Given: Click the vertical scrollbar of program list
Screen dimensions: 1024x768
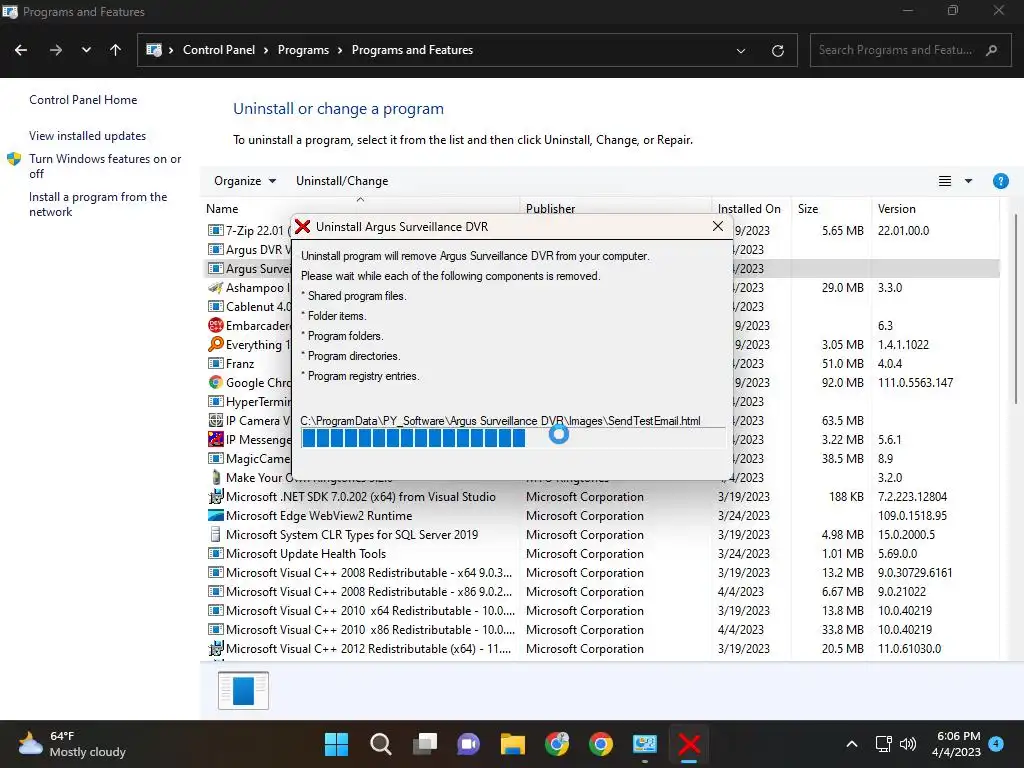Looking at the screenshot, I should (1016, 307).
